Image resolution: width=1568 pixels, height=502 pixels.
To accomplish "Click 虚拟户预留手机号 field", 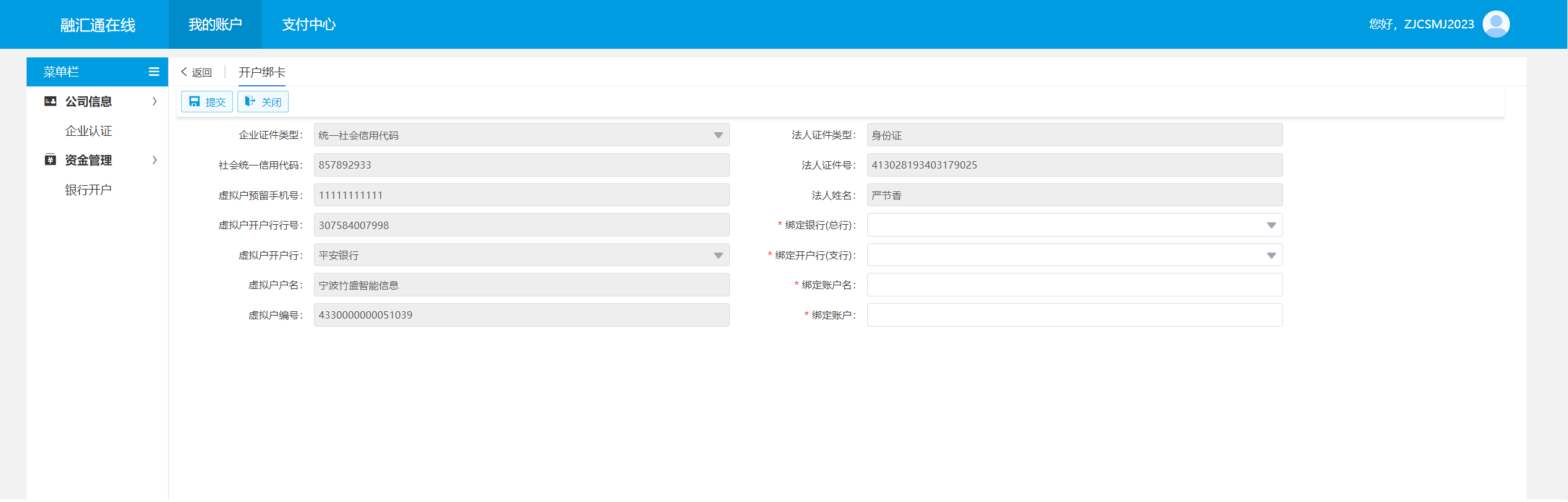I will (522, 195).
